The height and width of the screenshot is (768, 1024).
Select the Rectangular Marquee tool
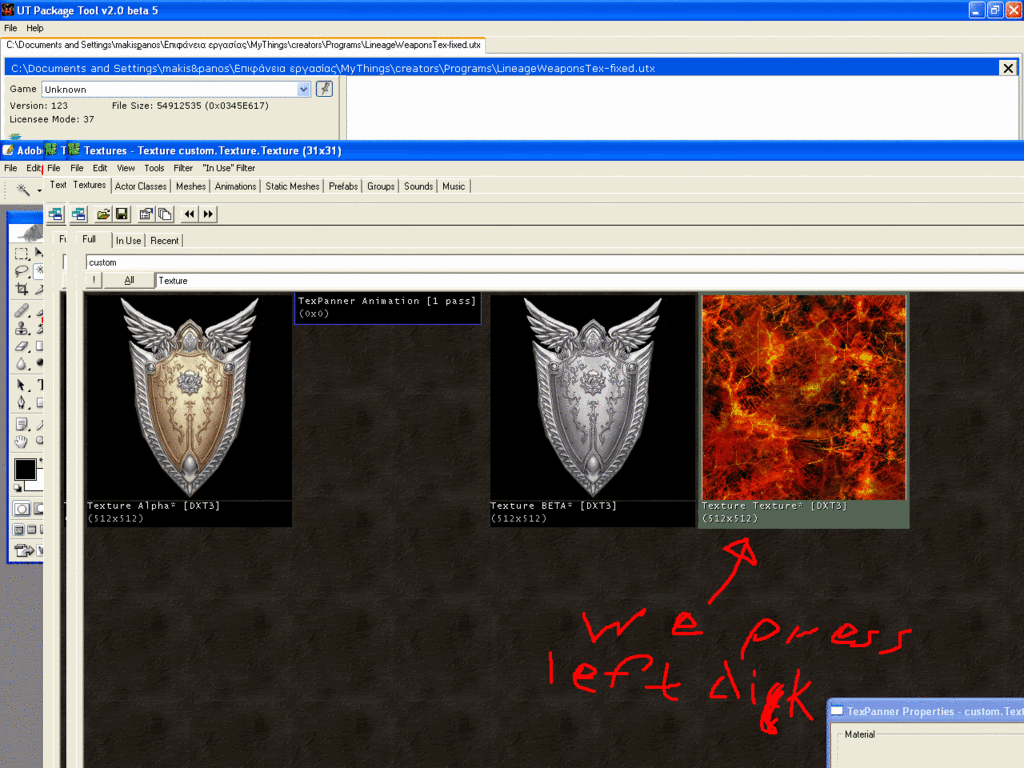(21, 253)
